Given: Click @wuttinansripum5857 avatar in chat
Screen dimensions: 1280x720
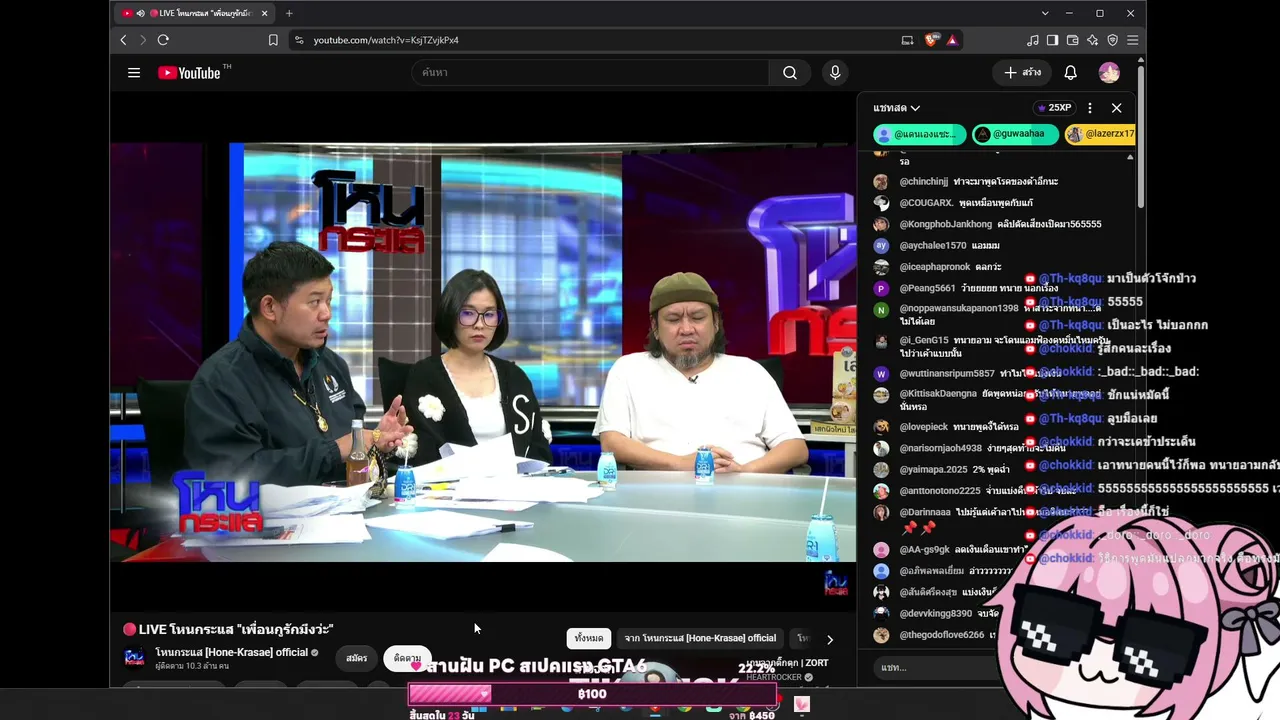Looking at the screenshot, I should tap(881, 373).
